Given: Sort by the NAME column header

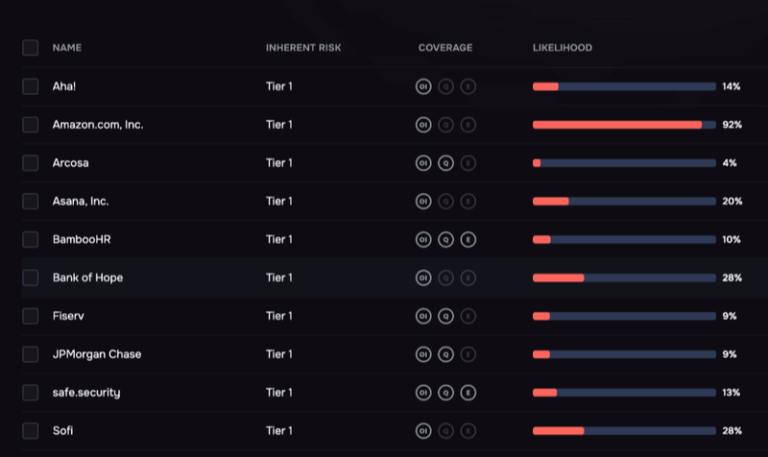Looking at the screenshot, I should 67,48.
